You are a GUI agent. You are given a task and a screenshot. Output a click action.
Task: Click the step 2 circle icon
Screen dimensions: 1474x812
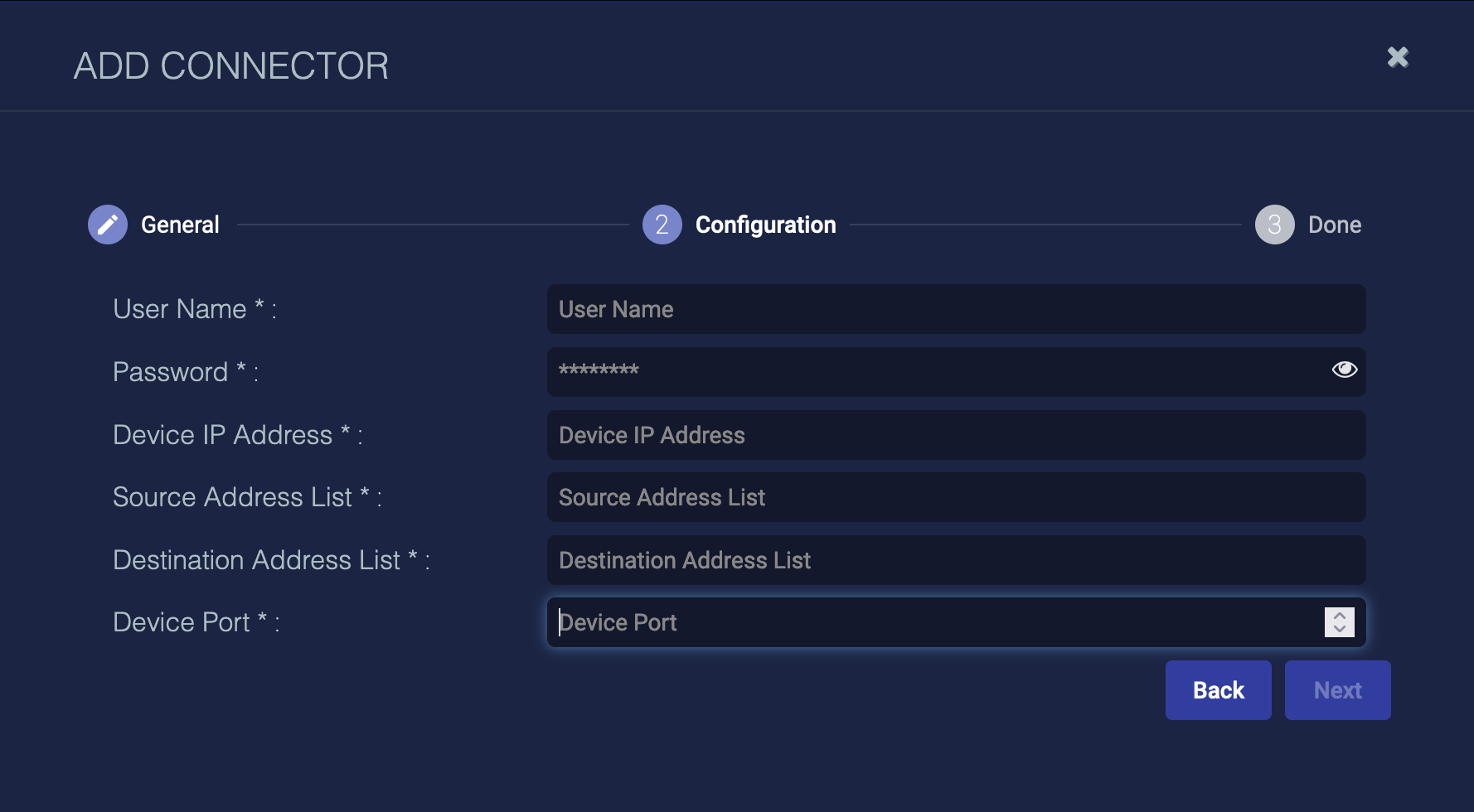[662, 225]
